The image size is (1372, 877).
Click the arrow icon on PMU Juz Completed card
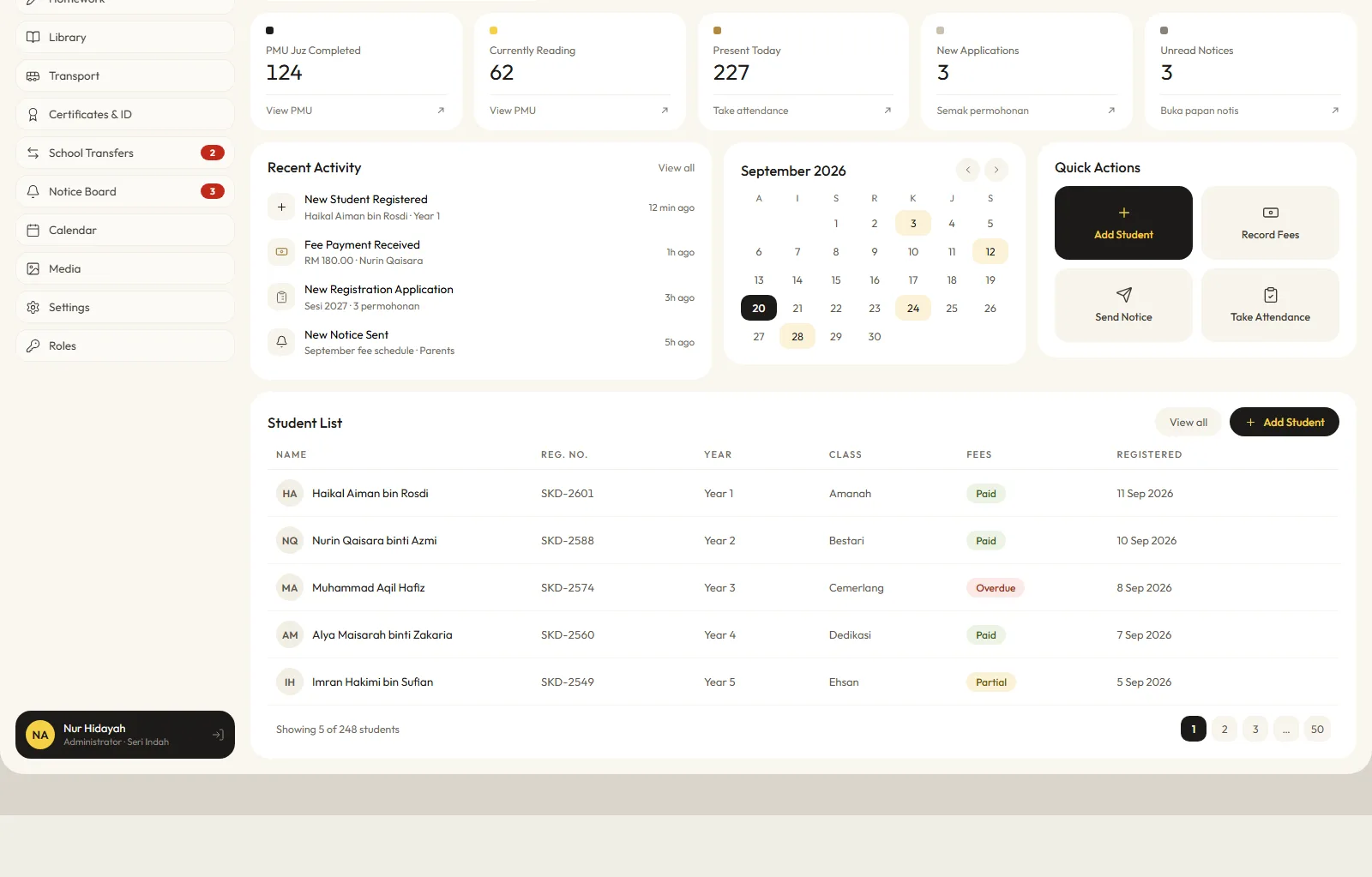[441, 111]
